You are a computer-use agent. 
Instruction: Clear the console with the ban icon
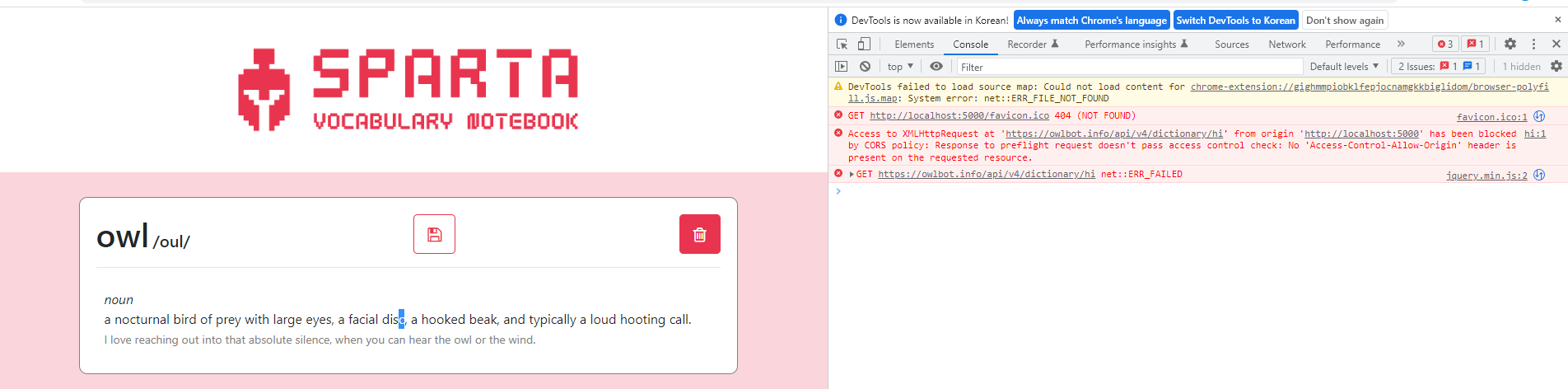tap(865, 66)
